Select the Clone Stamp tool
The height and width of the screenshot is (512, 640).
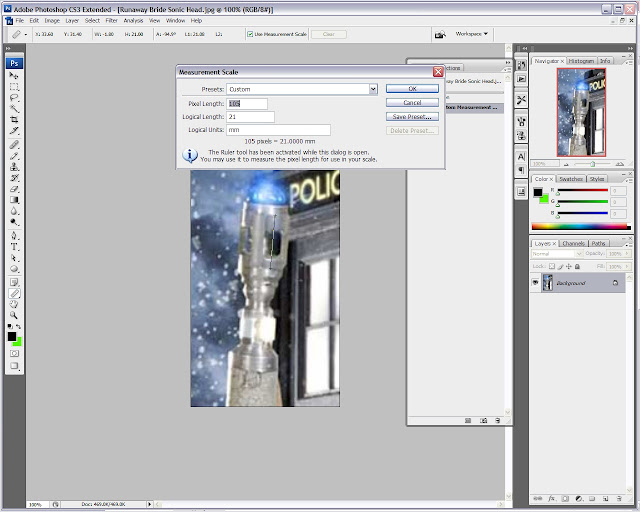click(14, 167)
